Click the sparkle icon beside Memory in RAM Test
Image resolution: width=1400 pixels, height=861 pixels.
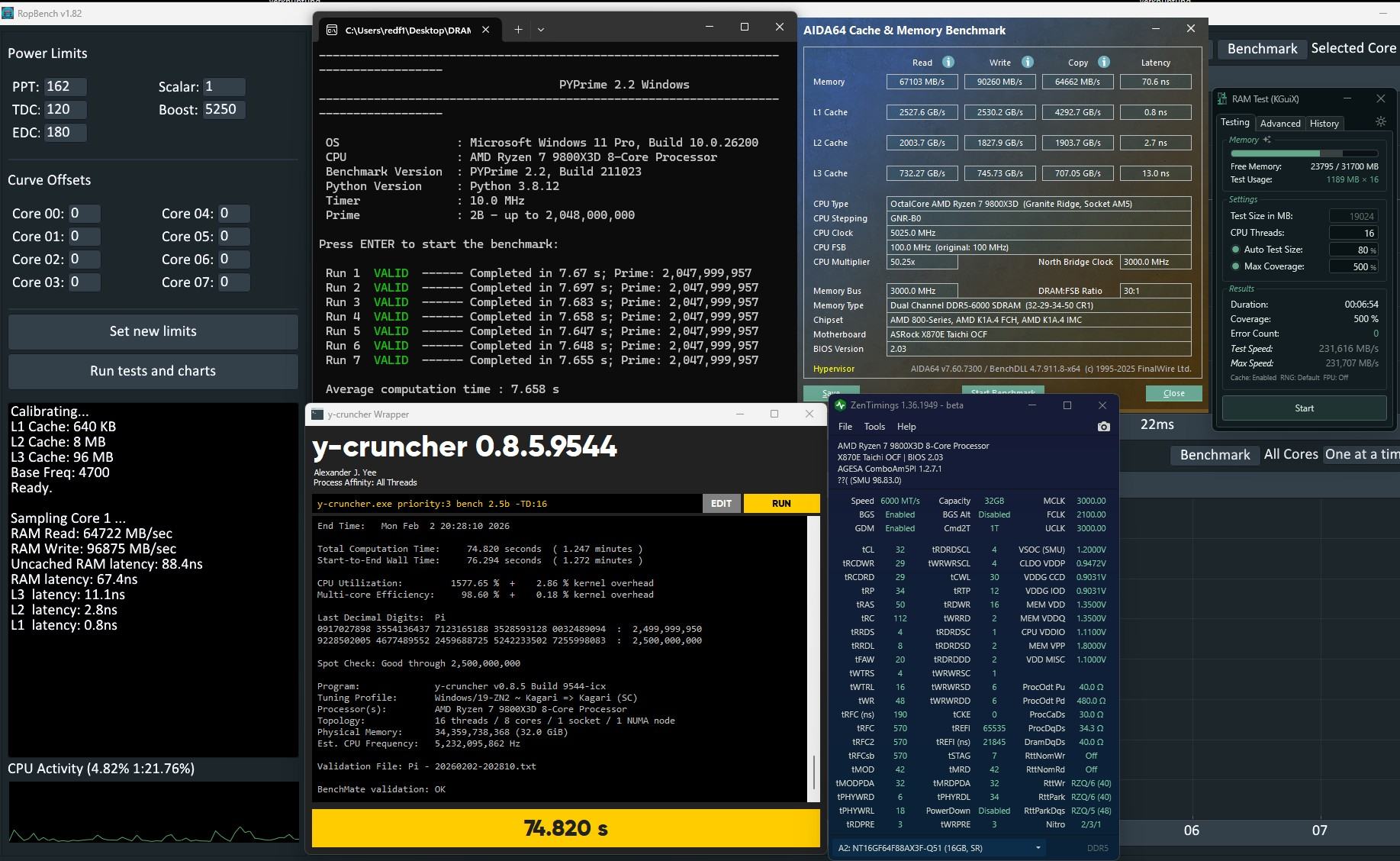click(1266, 140)
